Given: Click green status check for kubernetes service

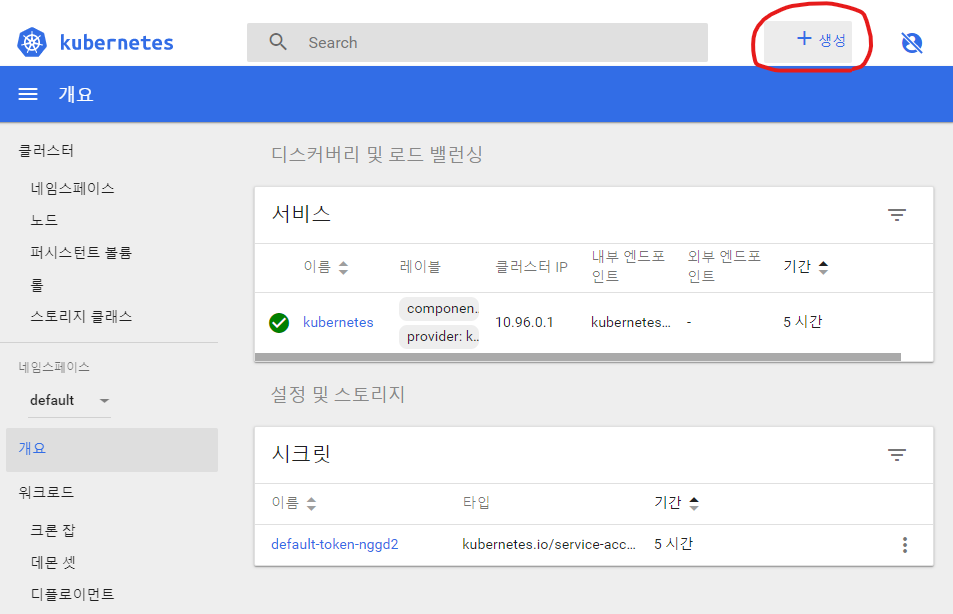Looking at the screenshot, I should tap(279, 323).
